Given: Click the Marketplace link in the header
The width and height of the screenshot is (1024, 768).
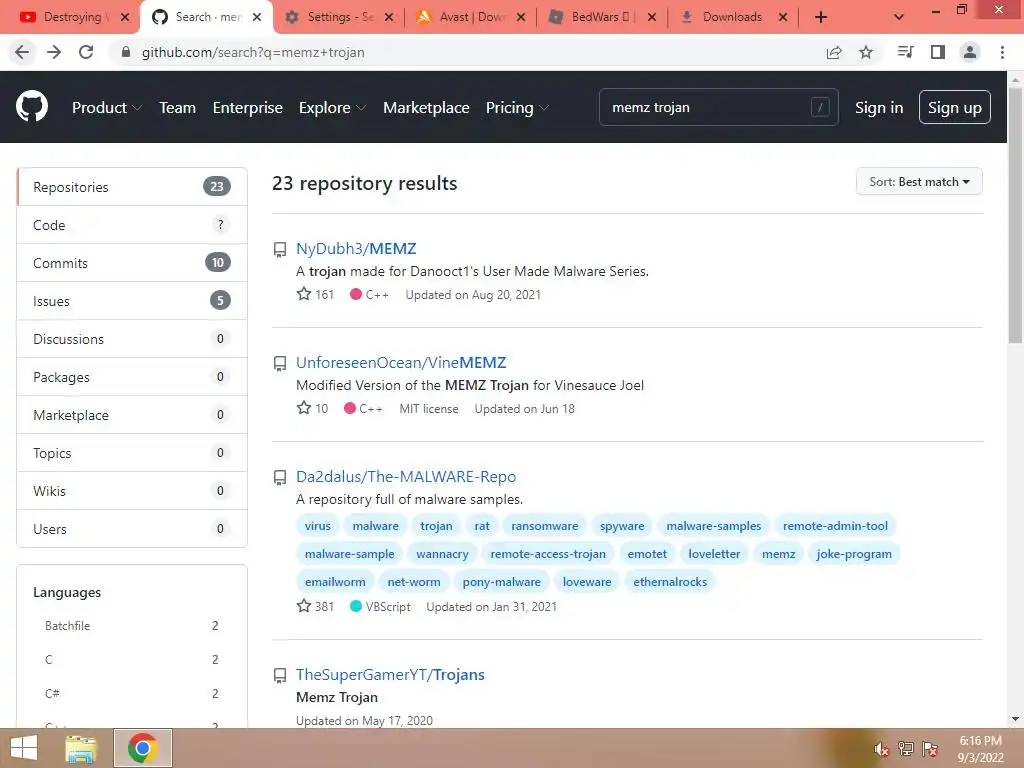Looking at the screenshot, I should point(426,107).
